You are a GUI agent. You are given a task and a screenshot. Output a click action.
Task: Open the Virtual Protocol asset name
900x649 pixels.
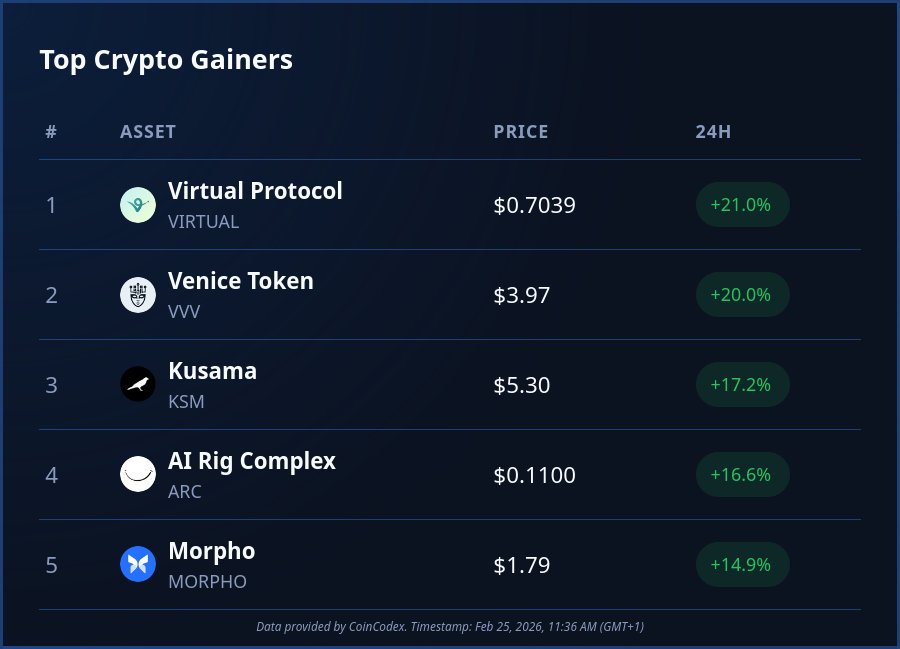pyautogui.click(x=255, y=191)
